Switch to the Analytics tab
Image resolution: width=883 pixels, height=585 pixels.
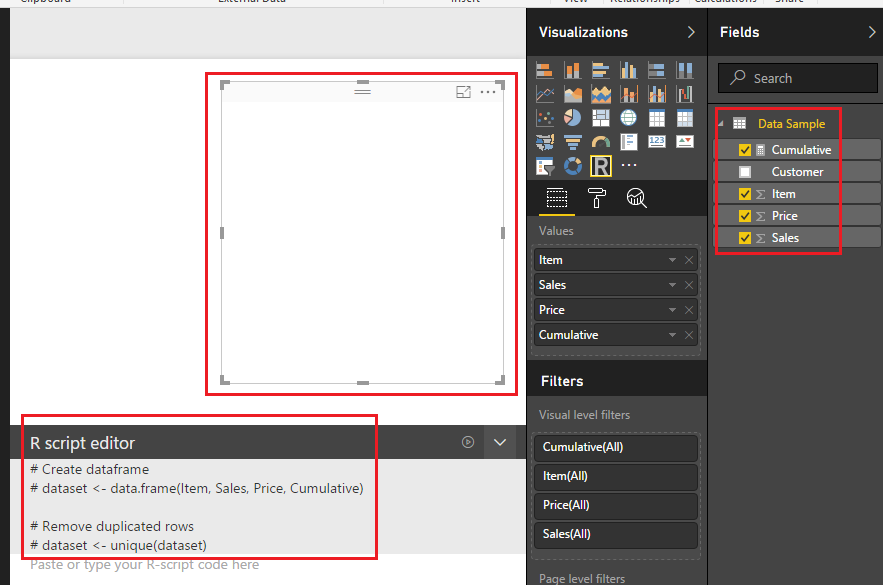tap(636, 198)
